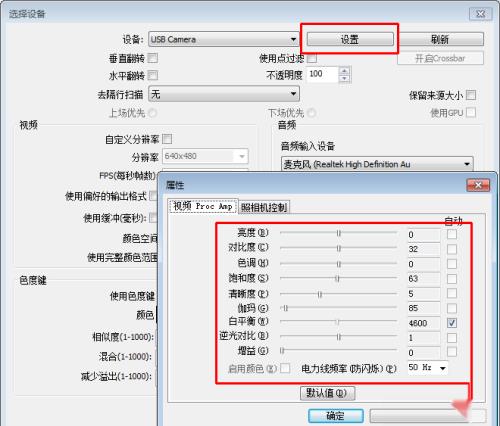Enable auto checkbox for 逆光对比
The width and height of the screenshot is (500, 426).
452,338
